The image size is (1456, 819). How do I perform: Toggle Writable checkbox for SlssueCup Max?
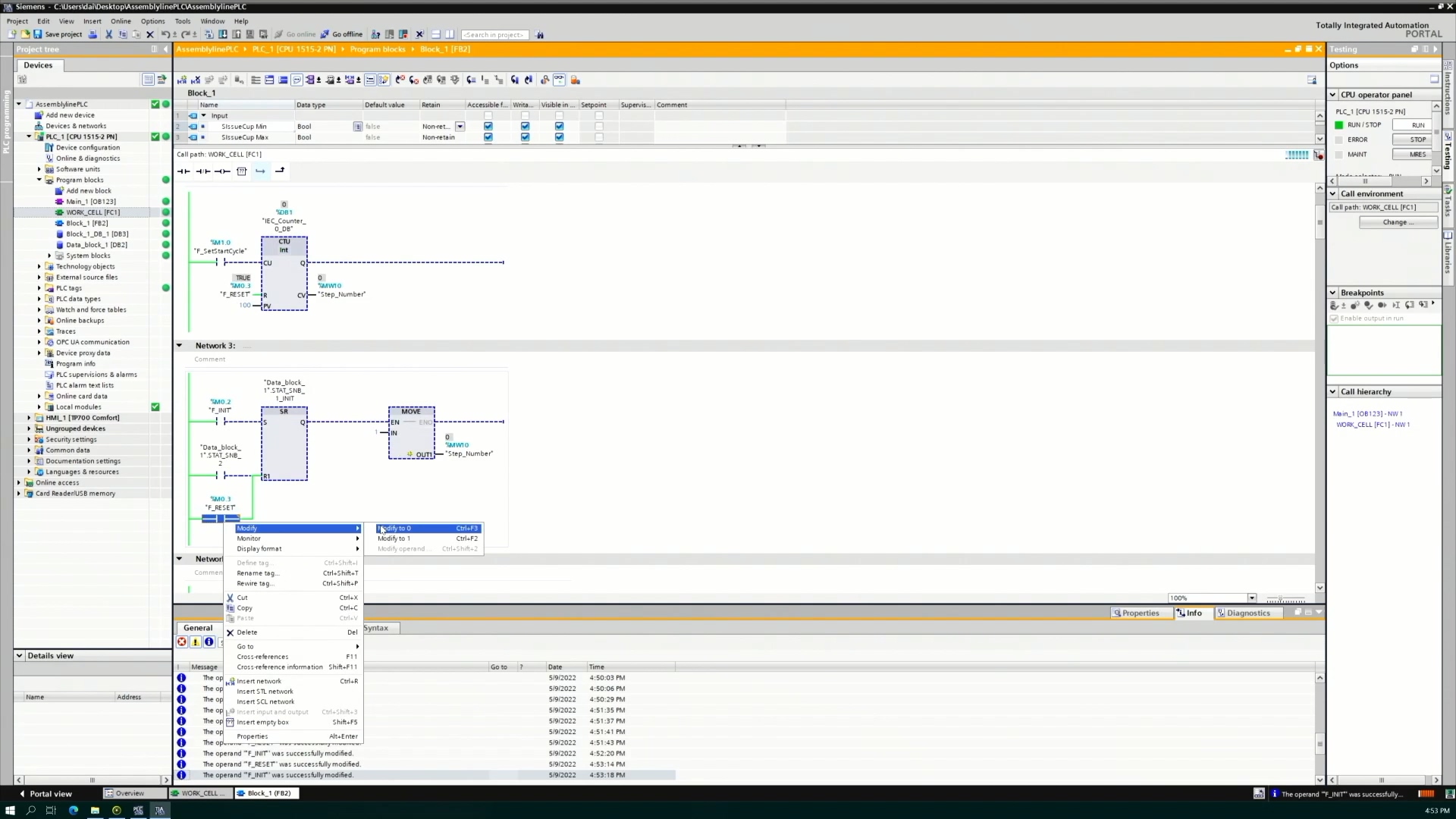point(525,137)
